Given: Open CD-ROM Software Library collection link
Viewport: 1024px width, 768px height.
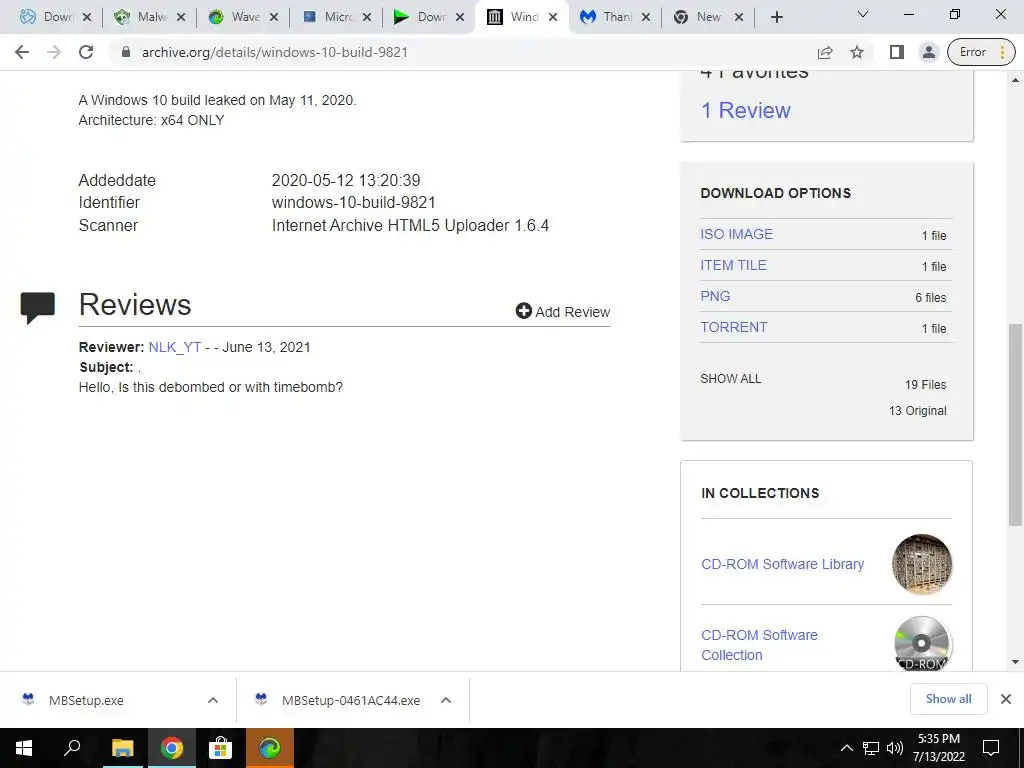Looking at the screenshot, I should click(782, 564).
